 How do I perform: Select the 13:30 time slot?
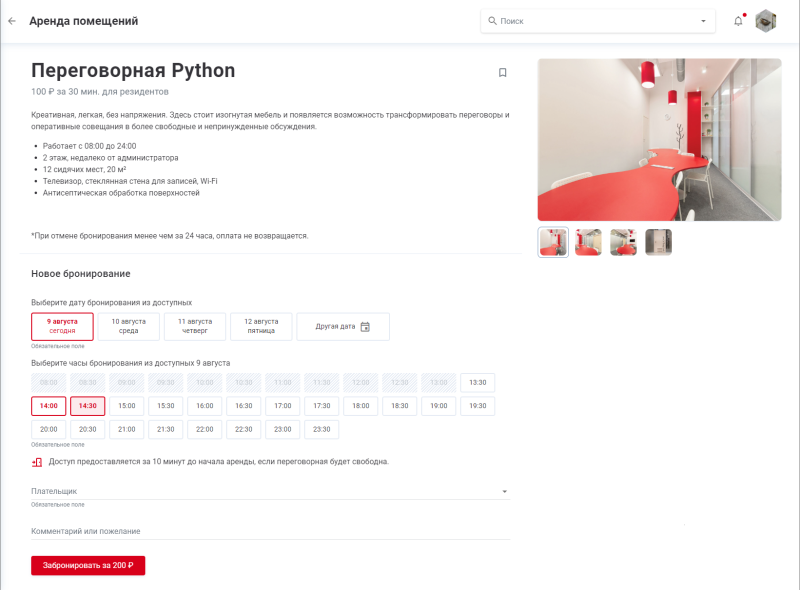pos(476,382)
